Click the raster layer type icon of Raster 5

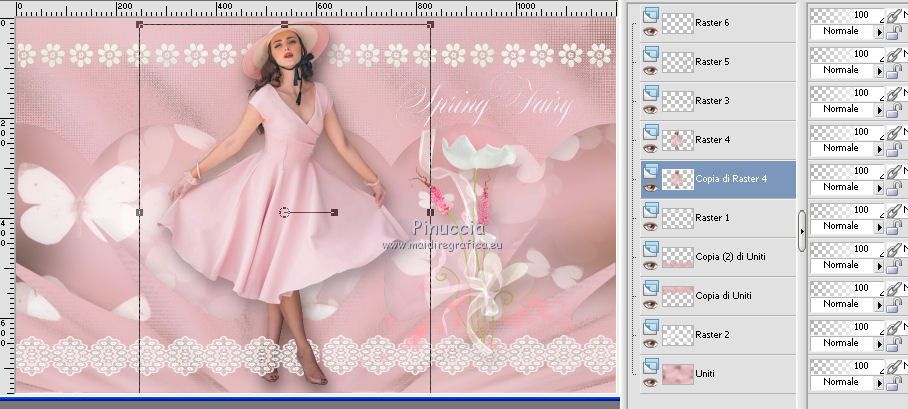pos(651,53)
